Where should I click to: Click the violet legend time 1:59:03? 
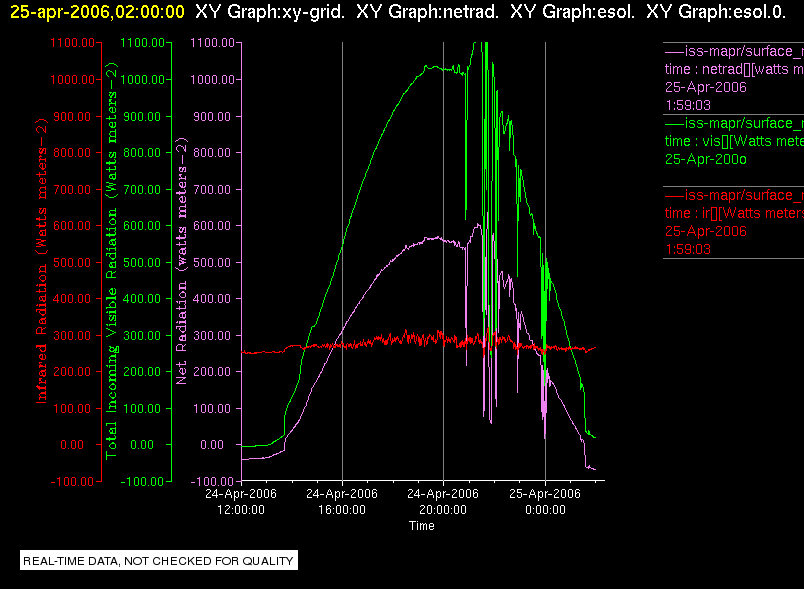[x=688, y=105]
